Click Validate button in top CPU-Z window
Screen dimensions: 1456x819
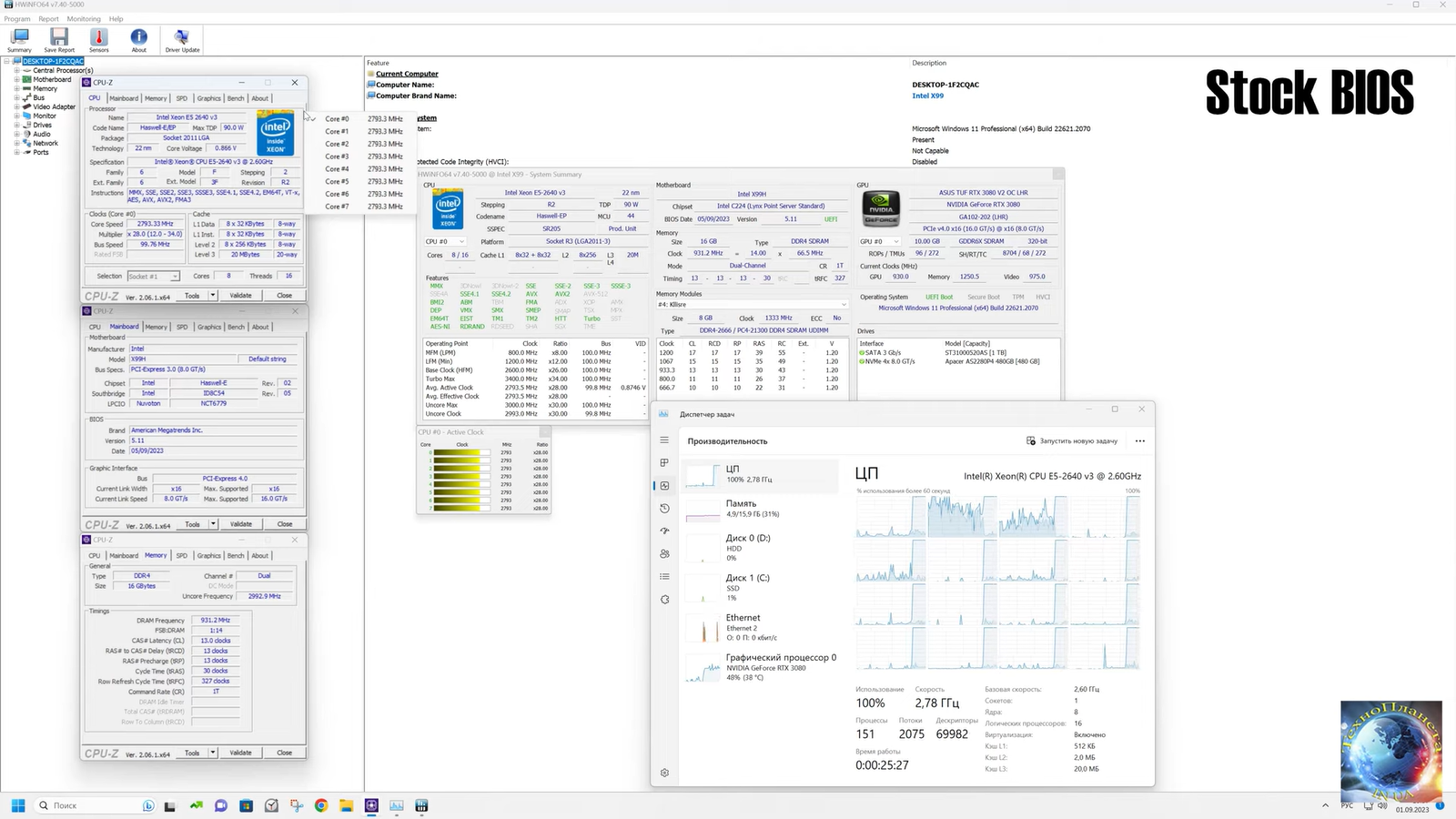pos(240,296)
